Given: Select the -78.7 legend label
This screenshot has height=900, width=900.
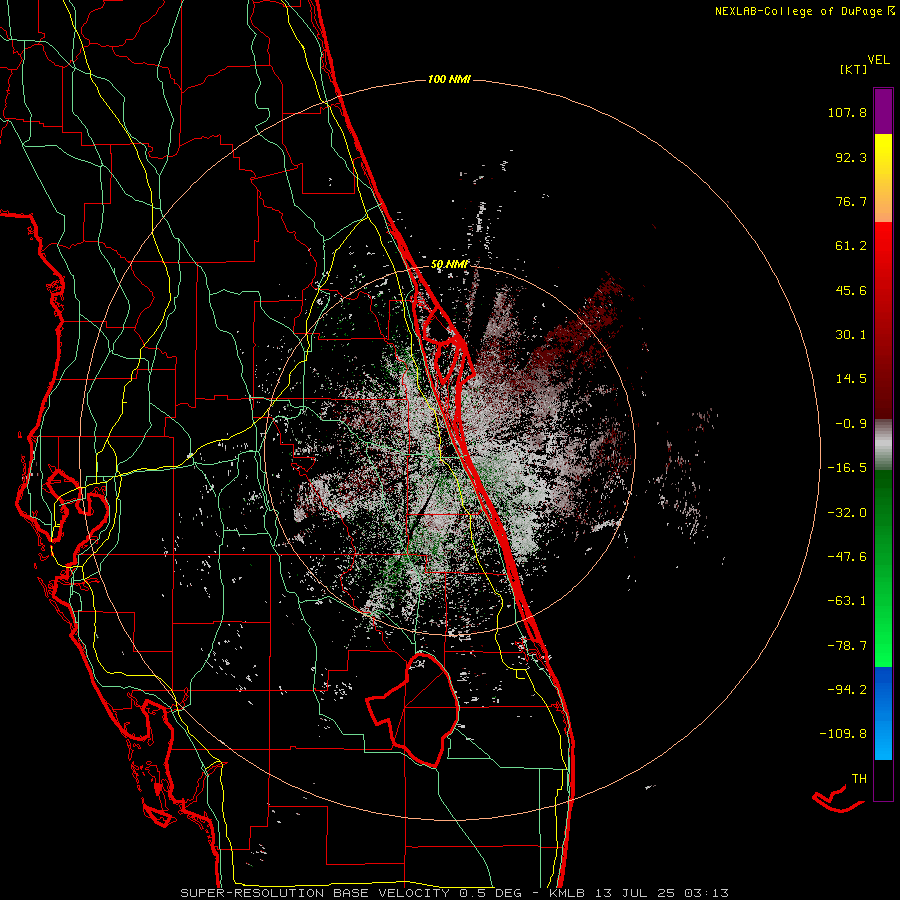Looking at the screenshot, I should pos(847,646).
